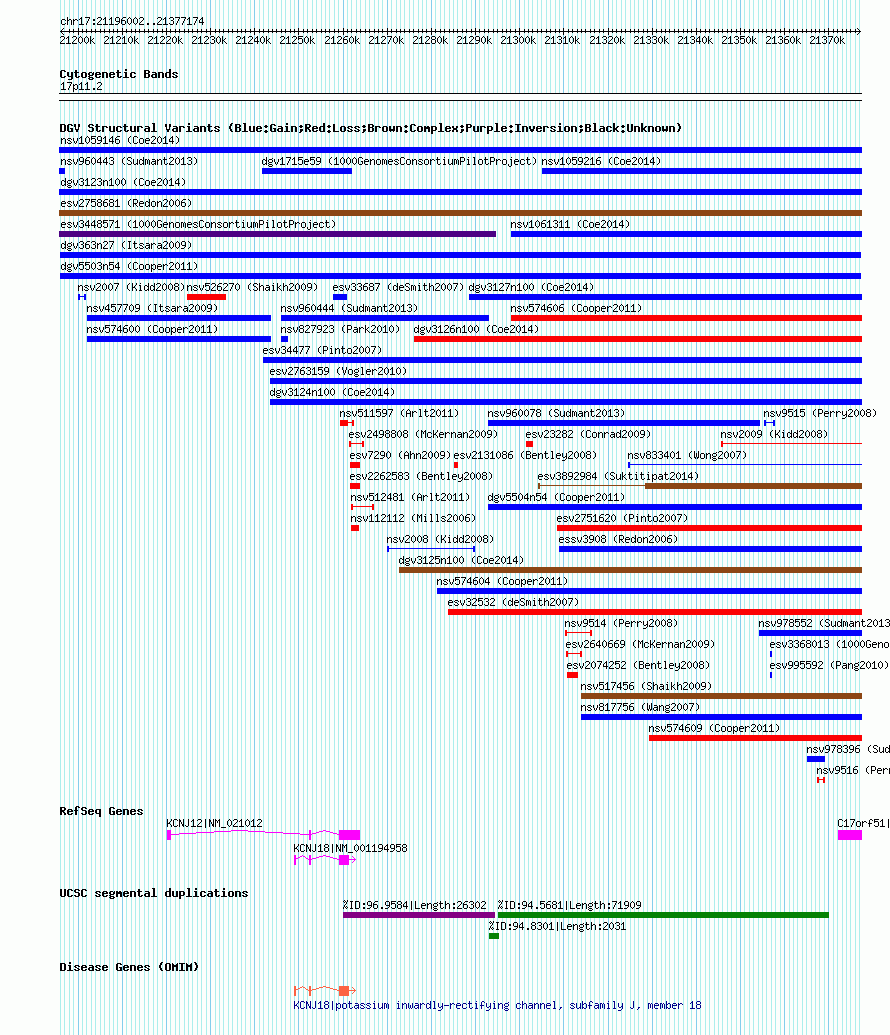Click the nsv1059216 (Coe2014) label

click(601, 161)
